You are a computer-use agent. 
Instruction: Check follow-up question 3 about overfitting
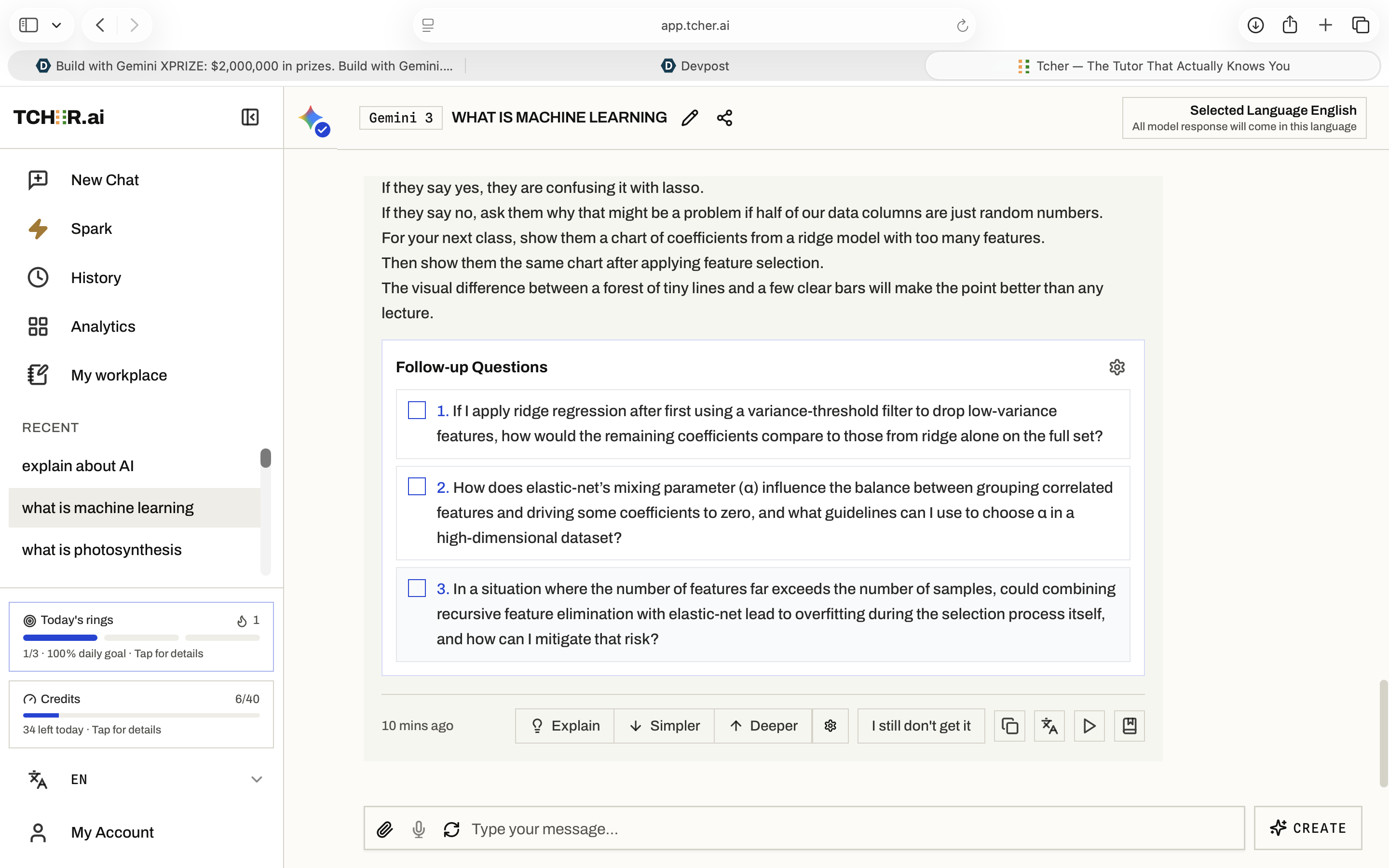tap(417, 588)
